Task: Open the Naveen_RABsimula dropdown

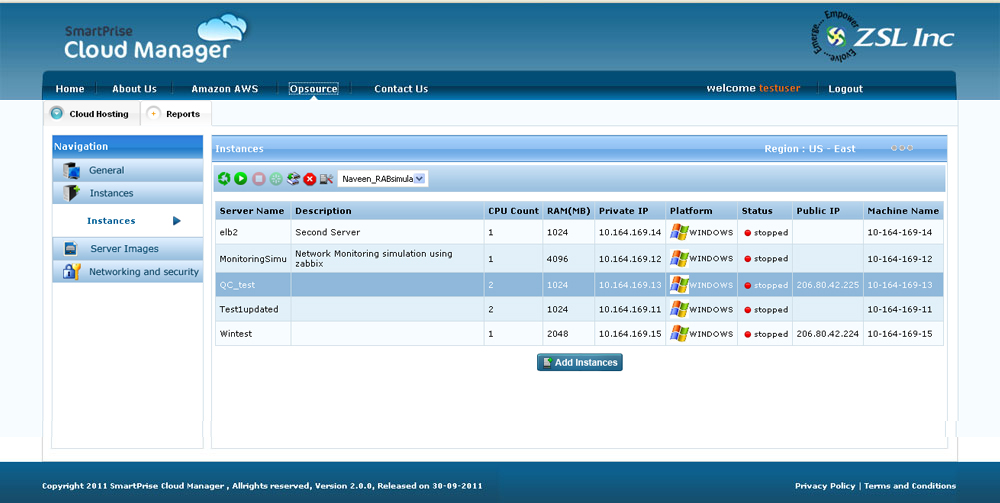Action: coord(383,179)
